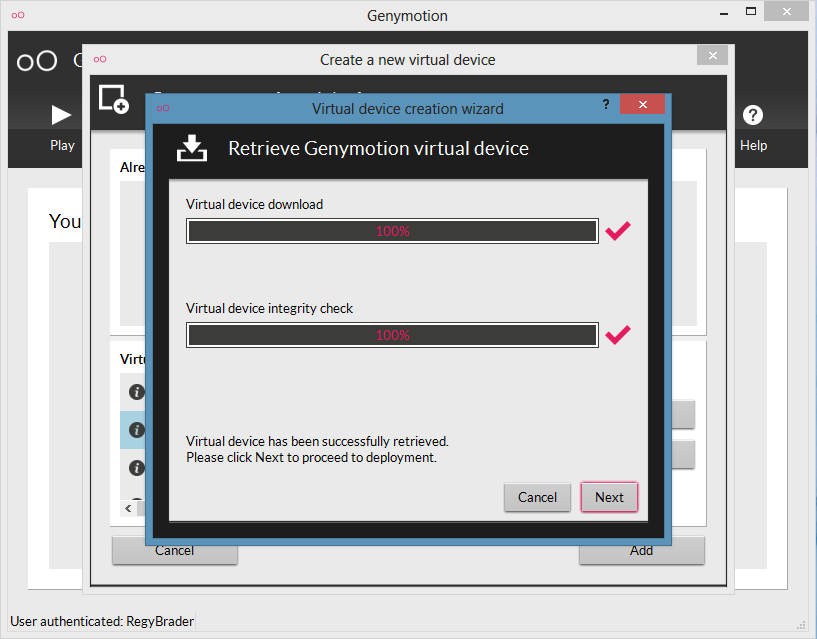Screen dimensions: 817x639
Task: Click the third device info icon in list
Action: [137, 468]
